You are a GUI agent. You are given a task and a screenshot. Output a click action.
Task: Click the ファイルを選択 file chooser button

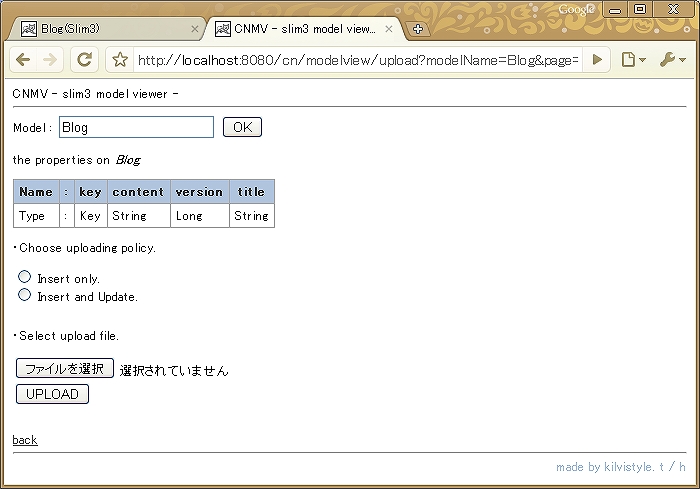coord(65,368)
